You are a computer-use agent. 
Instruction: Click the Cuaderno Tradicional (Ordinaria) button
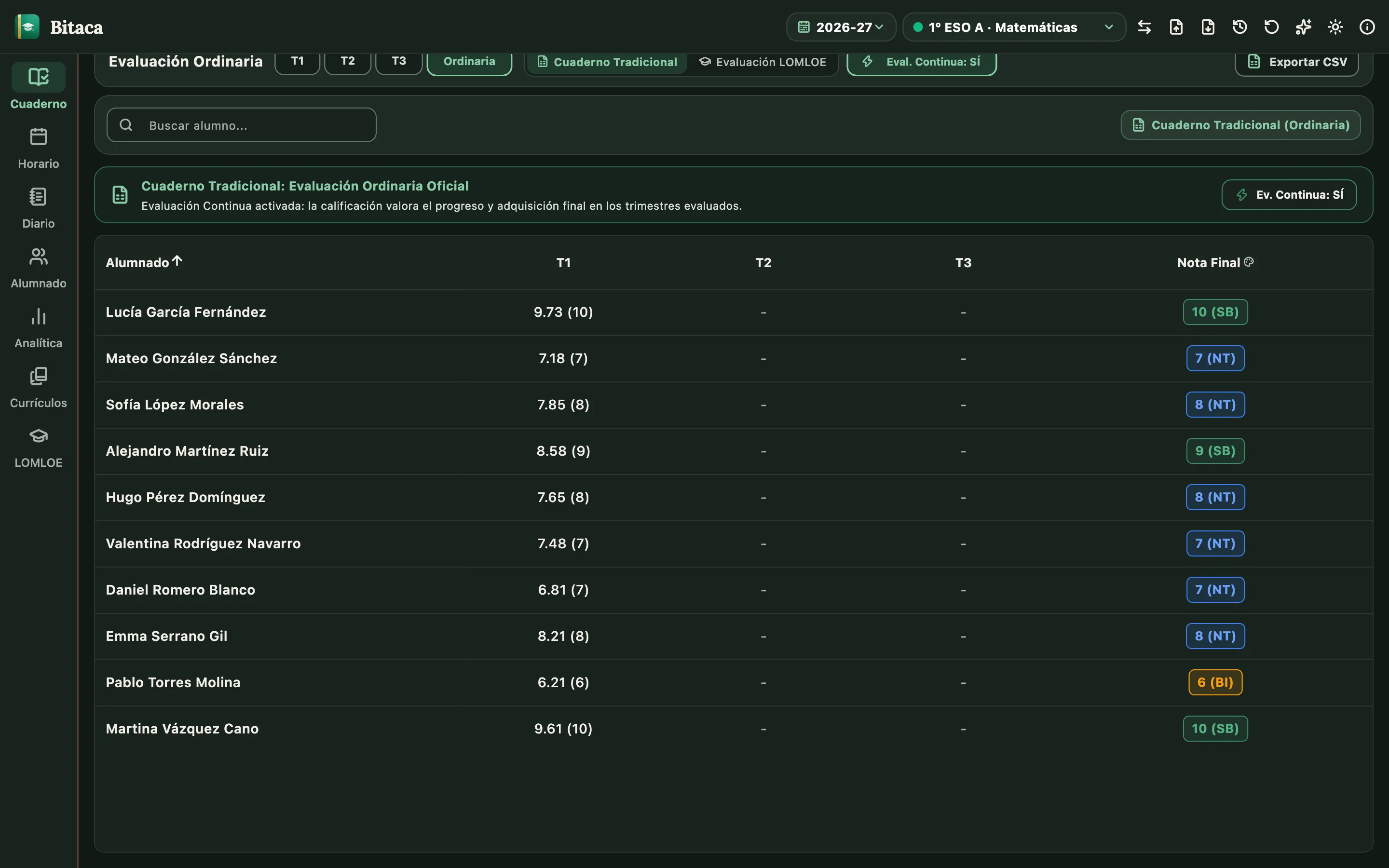tap(1241, 125)
